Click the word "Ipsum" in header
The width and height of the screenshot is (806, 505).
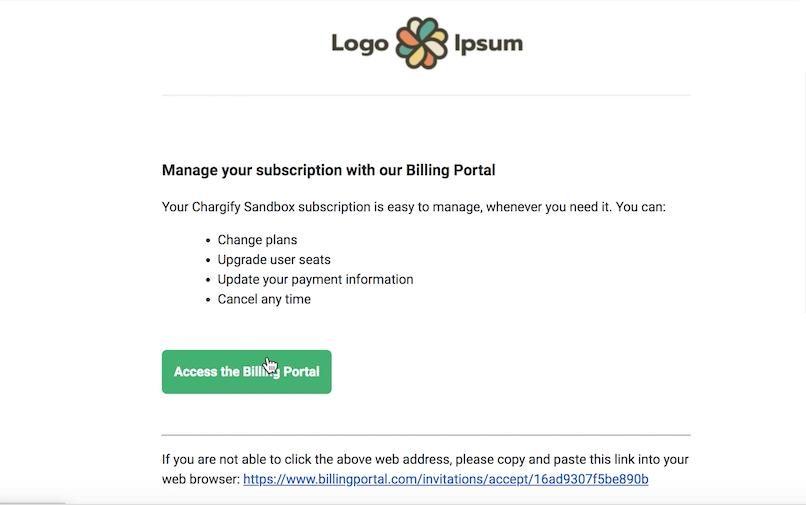[x=488, y=44]
